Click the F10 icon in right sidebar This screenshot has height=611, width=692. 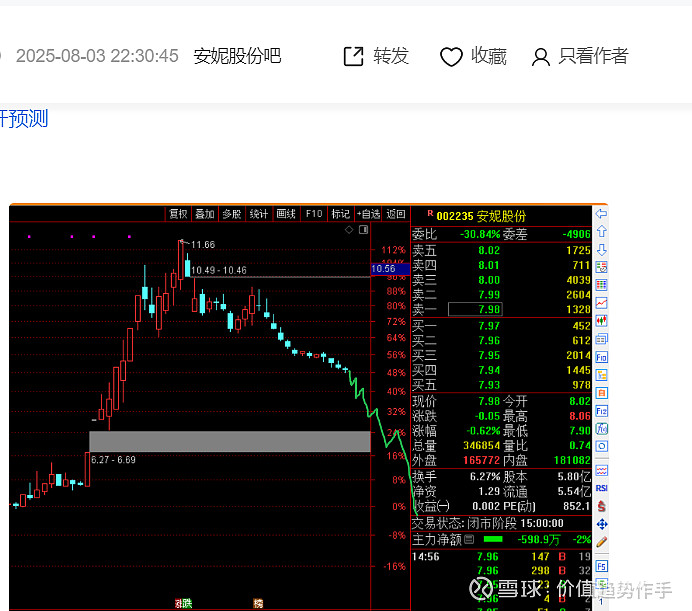pos(601,357)
